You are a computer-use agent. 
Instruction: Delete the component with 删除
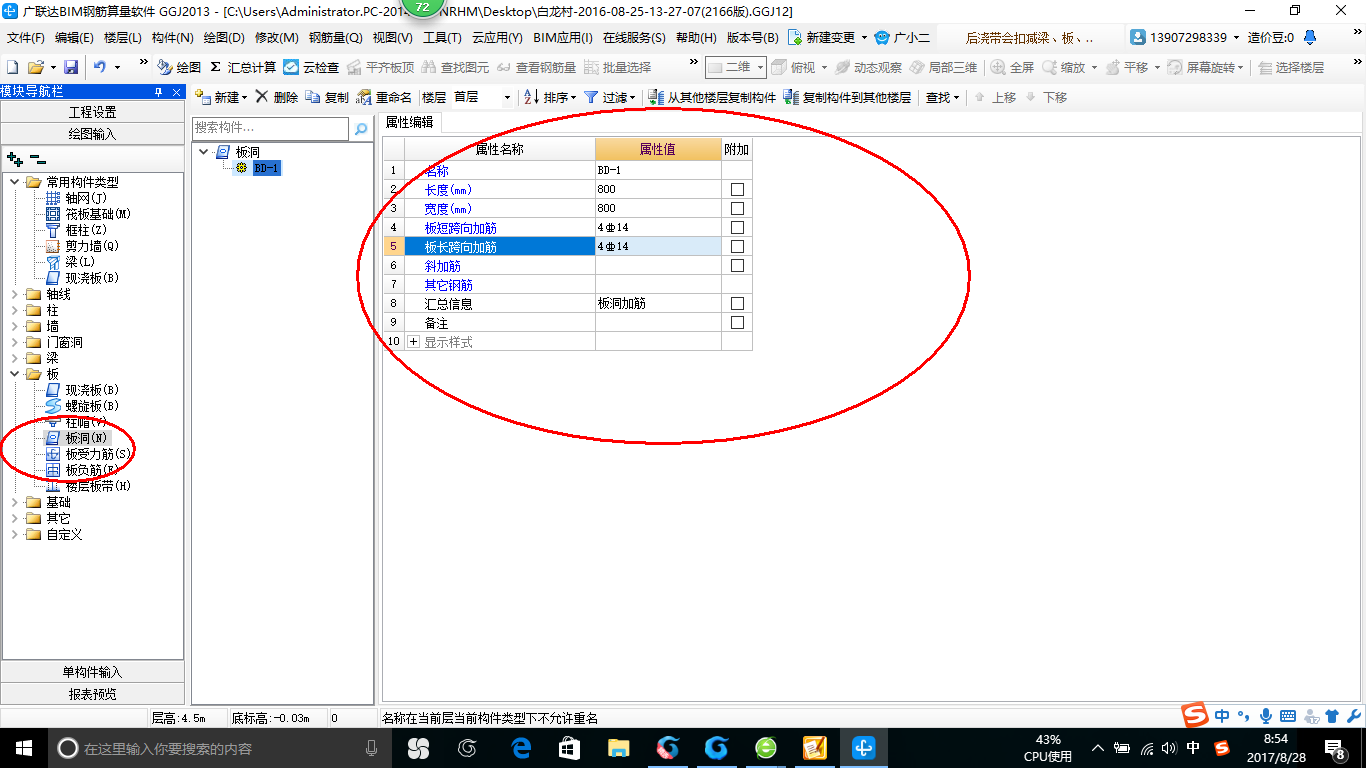[x=277, y=97]
